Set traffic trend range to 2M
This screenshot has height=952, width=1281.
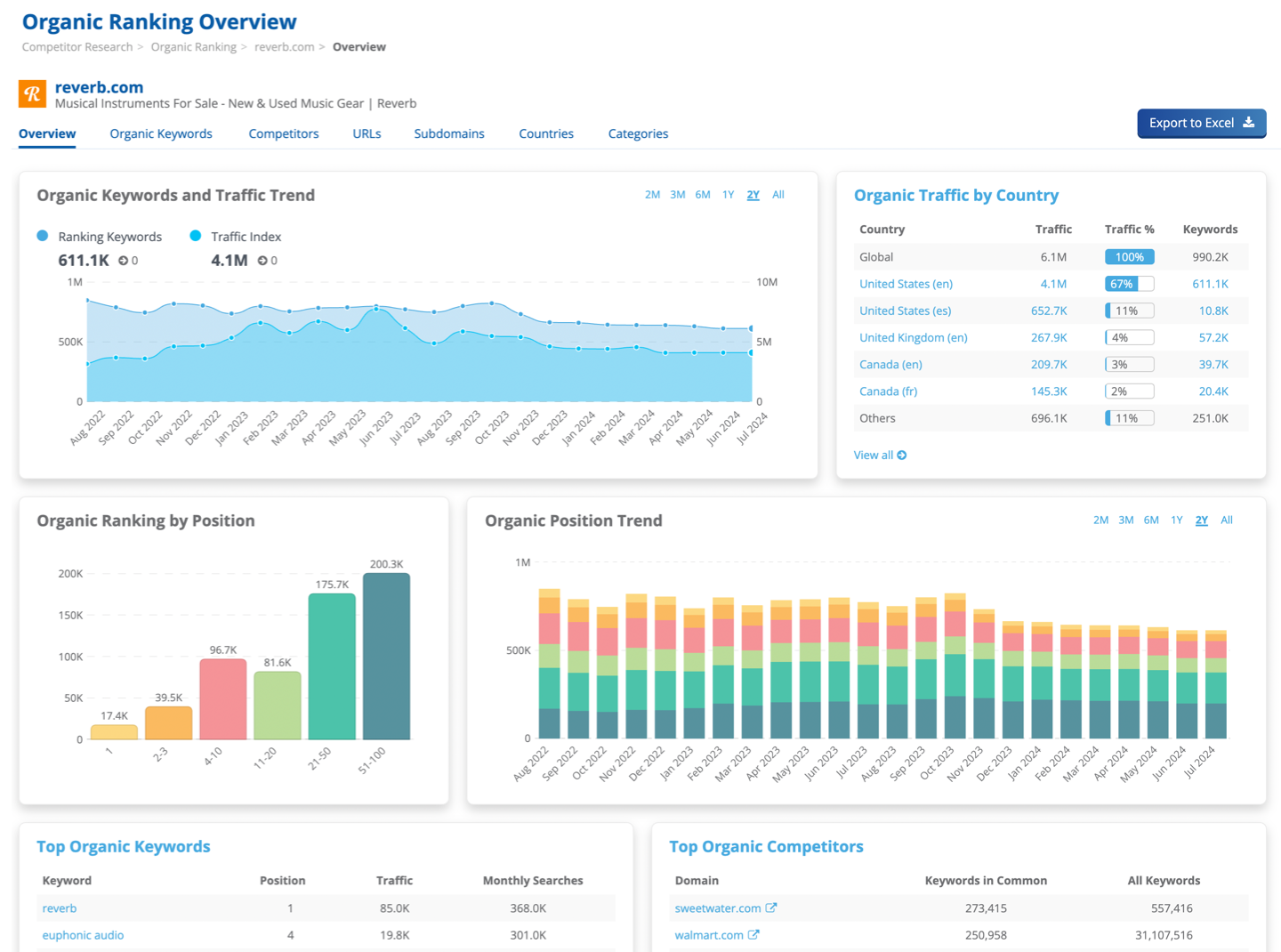coord(652,195)
